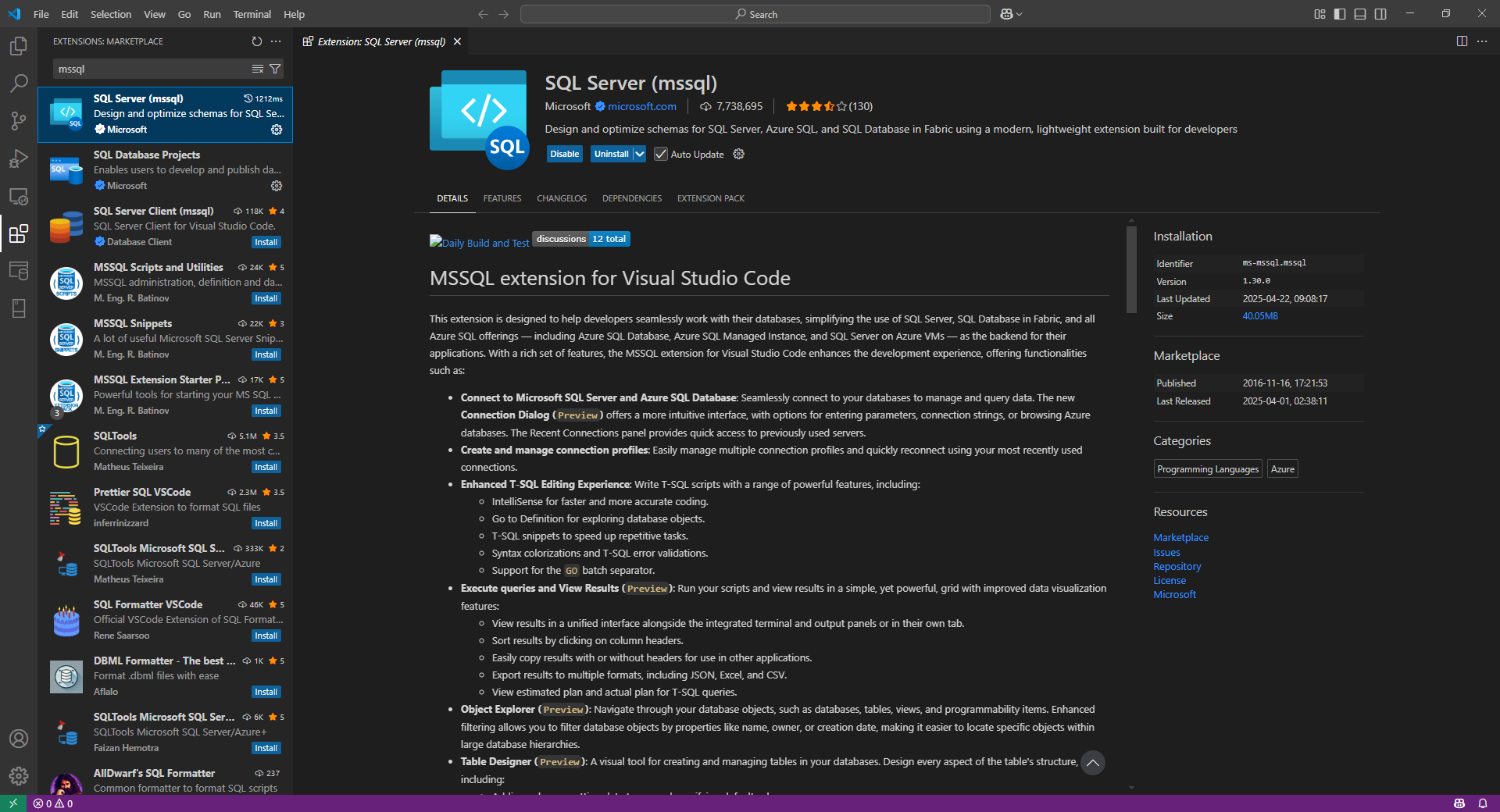Install MSSQL Snippets extension
This screenshot has height=812, width=1500.
coord(266,354)
